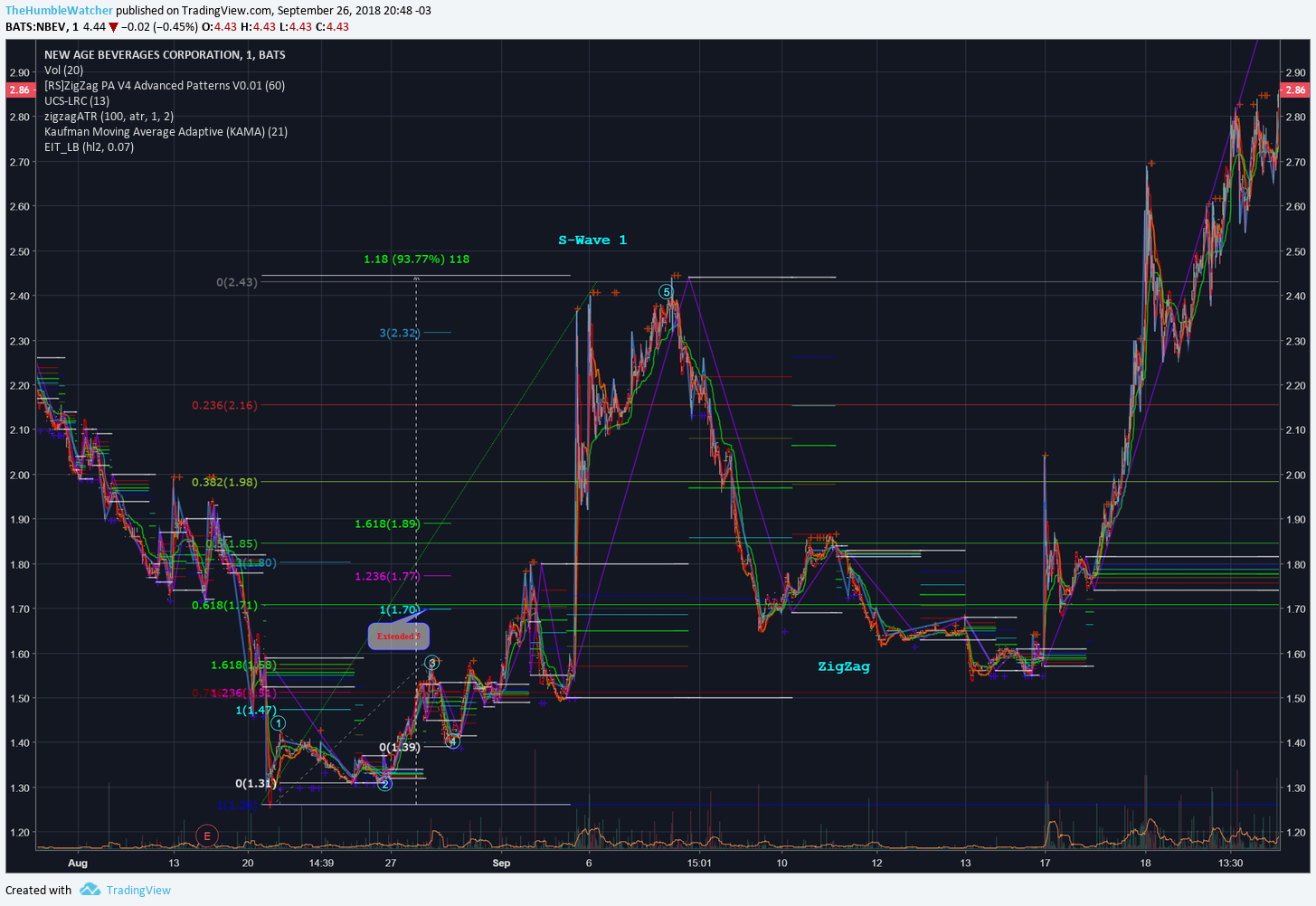Click the '1.18 (93.77%) 118' measurement label
The height and width of the screenshot is (906, 1316).
(416, 260)
